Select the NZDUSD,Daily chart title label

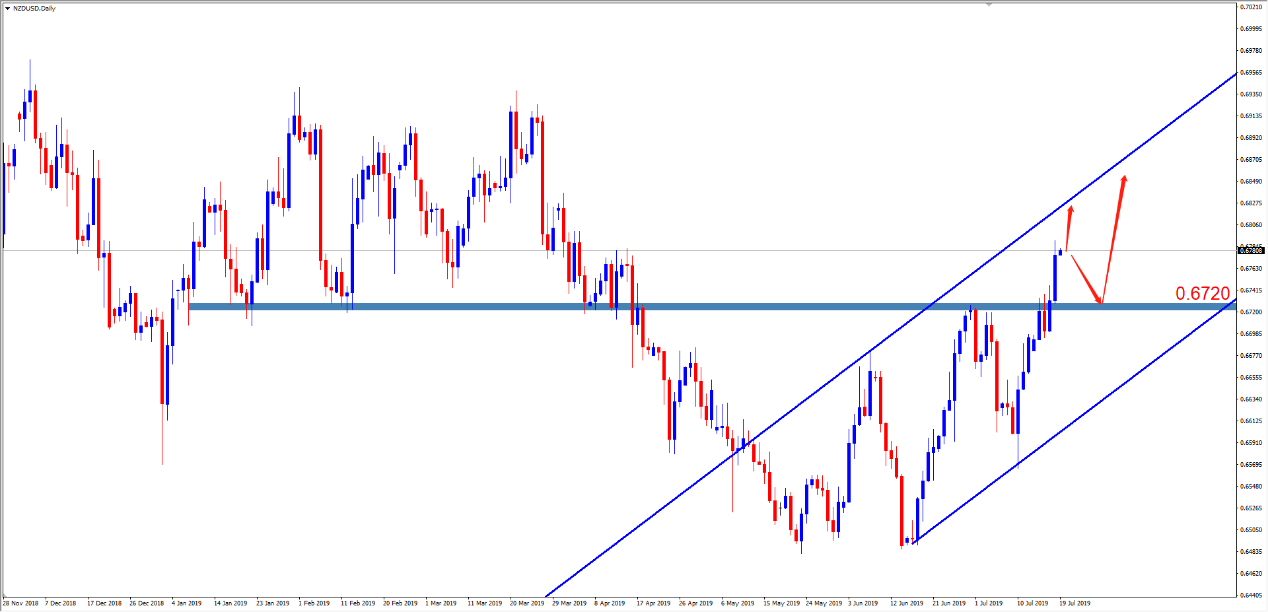pyautogui.click(x=35, y=8)
